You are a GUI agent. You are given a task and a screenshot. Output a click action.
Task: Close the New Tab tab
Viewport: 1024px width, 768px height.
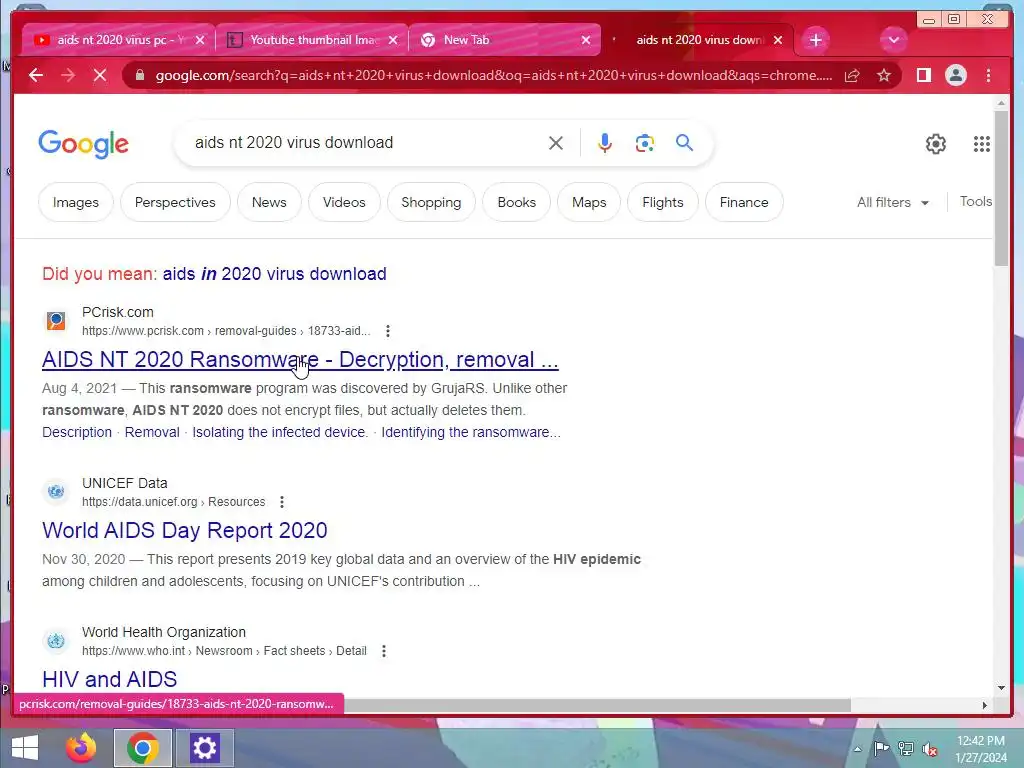(586, 40)
